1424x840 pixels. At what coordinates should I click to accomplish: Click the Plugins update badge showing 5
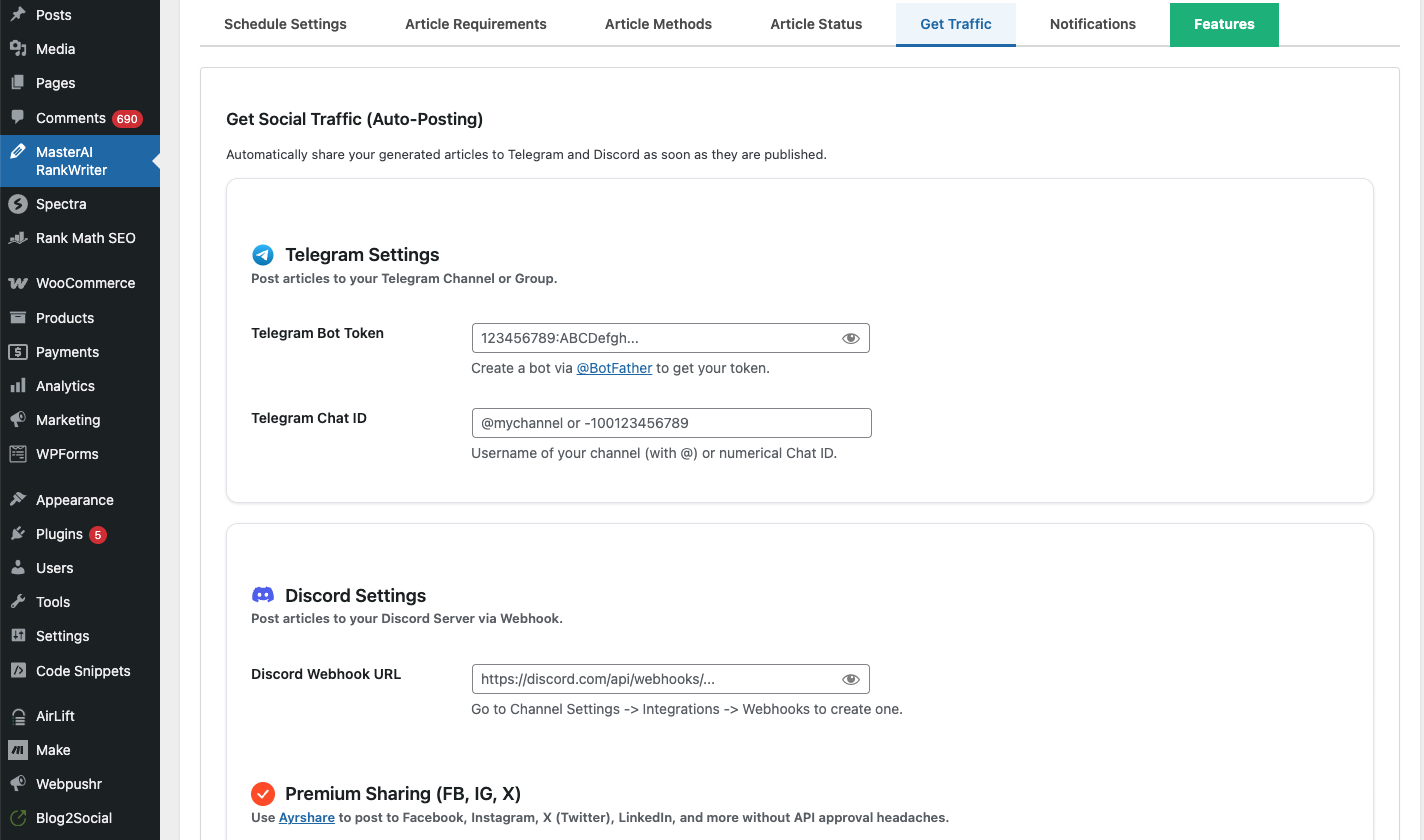click(97, 535)
